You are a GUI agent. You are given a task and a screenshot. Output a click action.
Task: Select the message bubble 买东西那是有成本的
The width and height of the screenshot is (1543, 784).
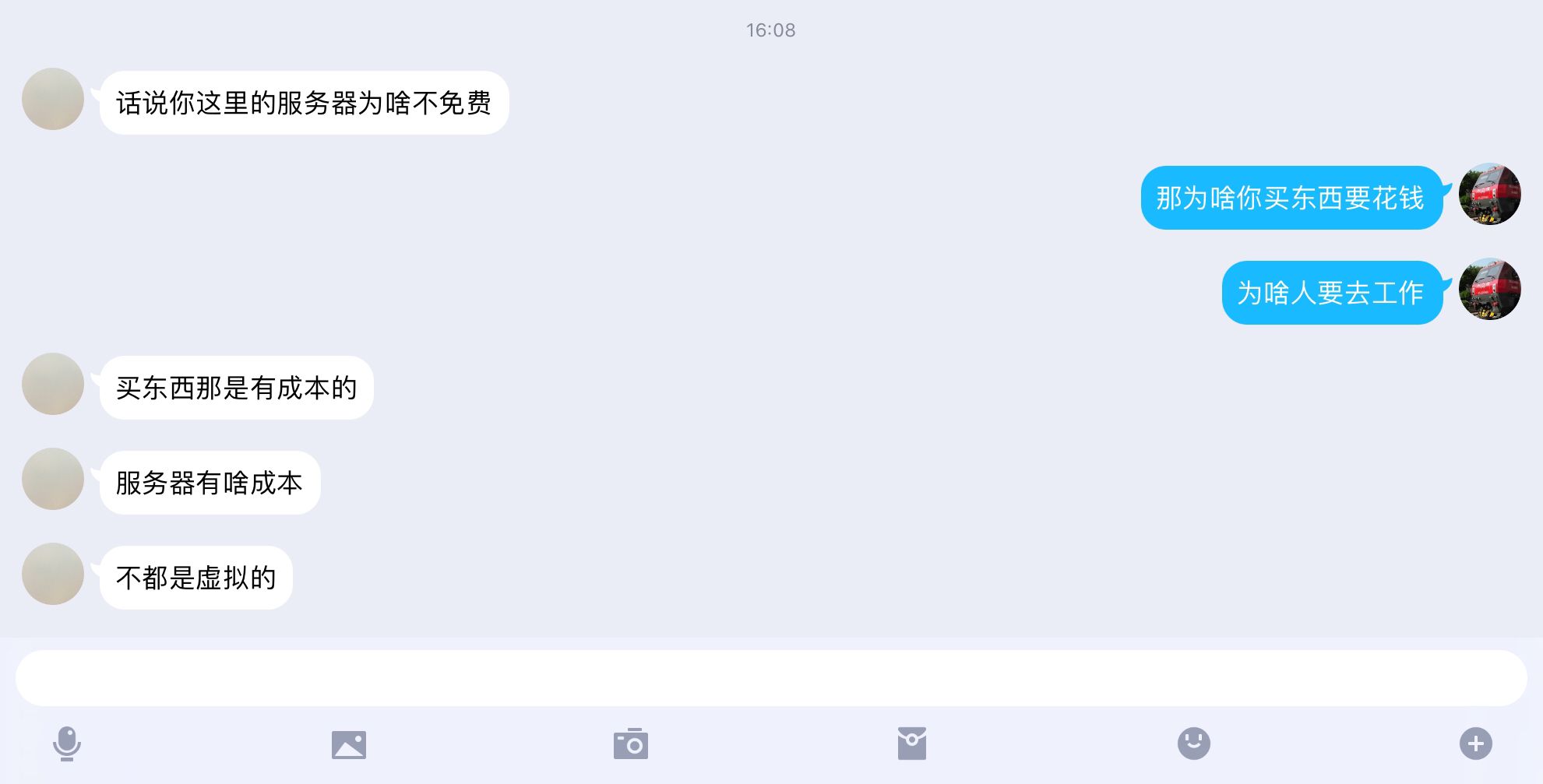(x=237, y=388)
